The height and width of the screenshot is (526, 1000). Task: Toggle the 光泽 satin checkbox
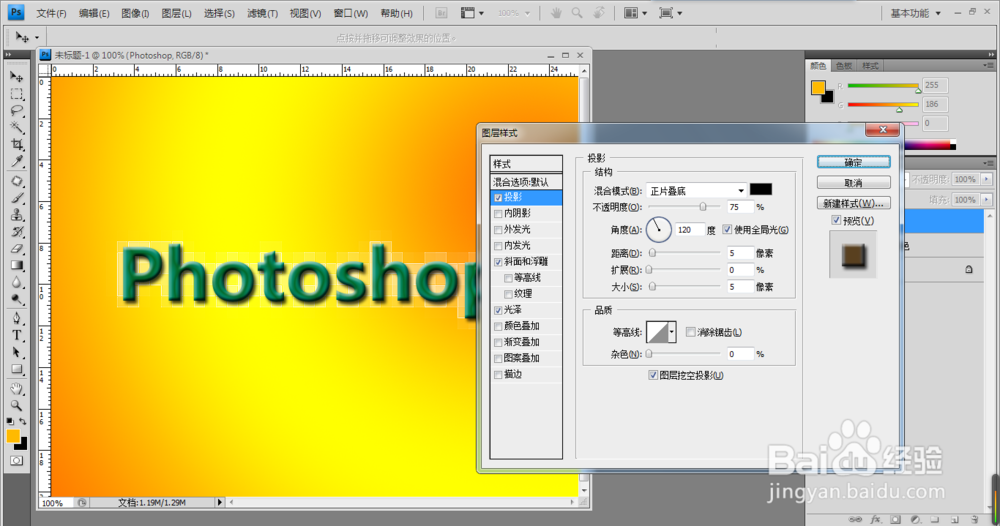[x=498, y=310]
